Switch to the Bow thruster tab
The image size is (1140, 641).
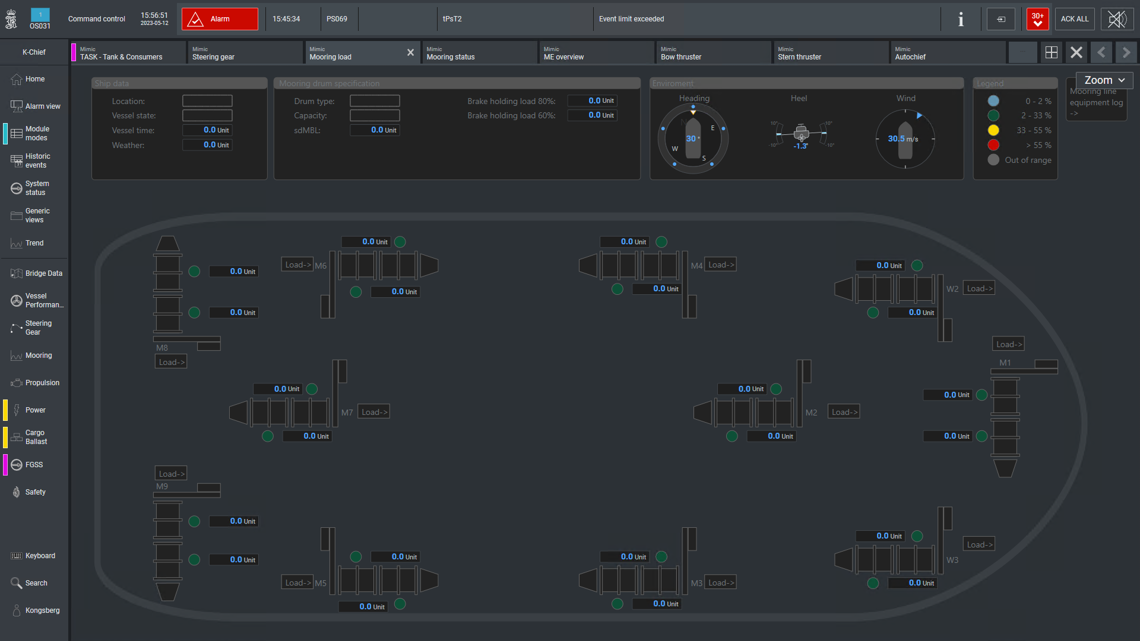pyautogui.click(x=713, y=53)
